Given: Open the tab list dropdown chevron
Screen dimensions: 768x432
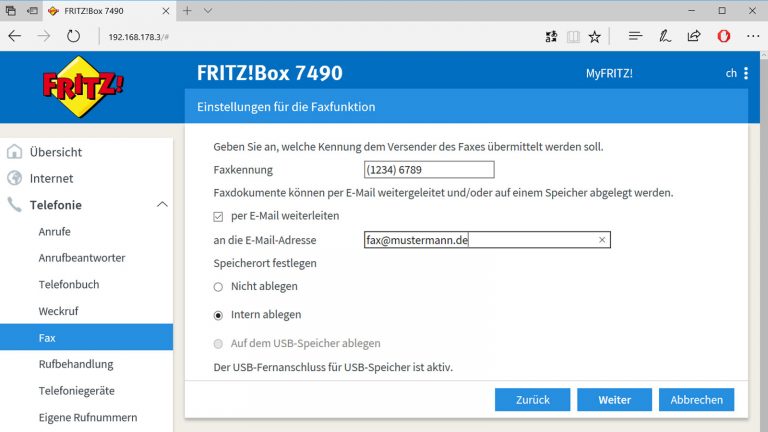Looking at the screenshot, I should pyautogui.click(x=208, y=10).
